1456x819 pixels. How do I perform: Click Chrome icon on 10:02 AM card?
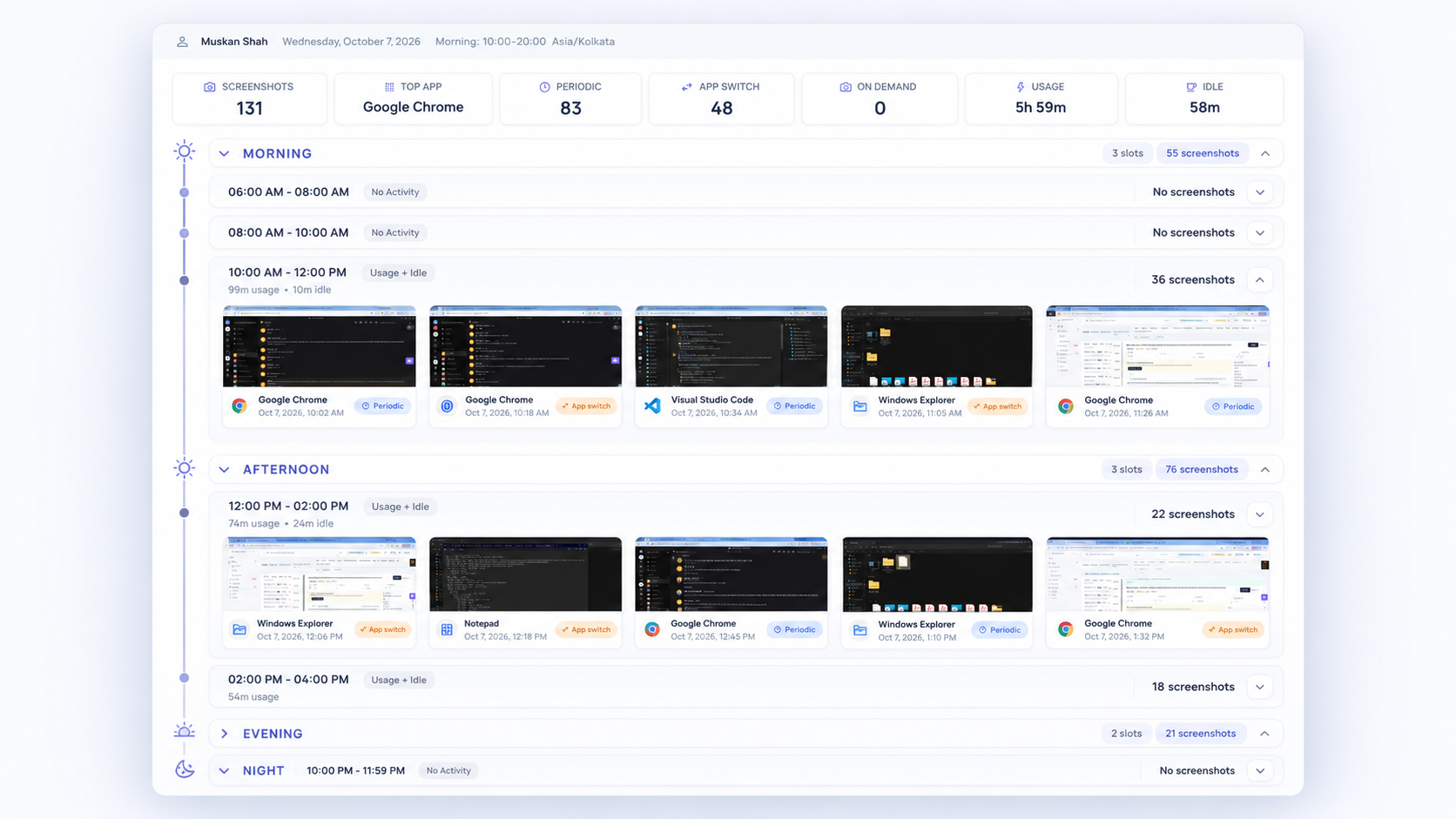pyautogui.click(x=239, y=406)
